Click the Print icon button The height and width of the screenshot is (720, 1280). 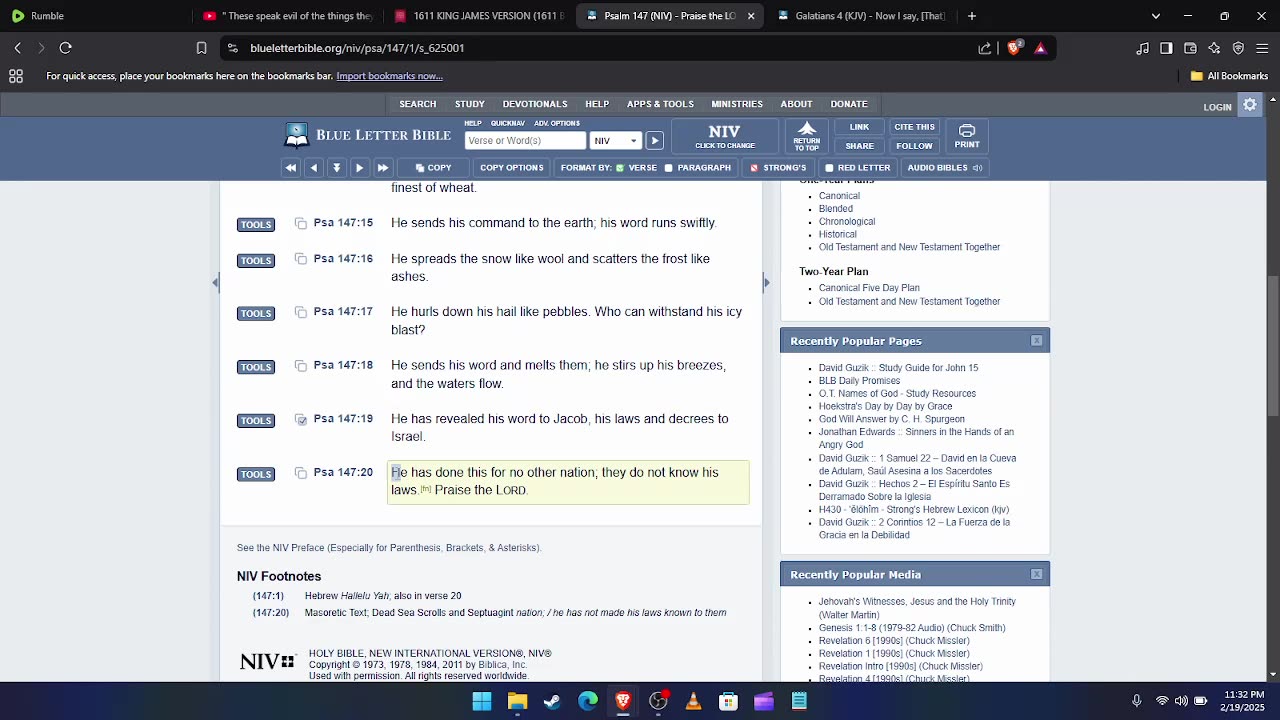[x=967, y=136]
